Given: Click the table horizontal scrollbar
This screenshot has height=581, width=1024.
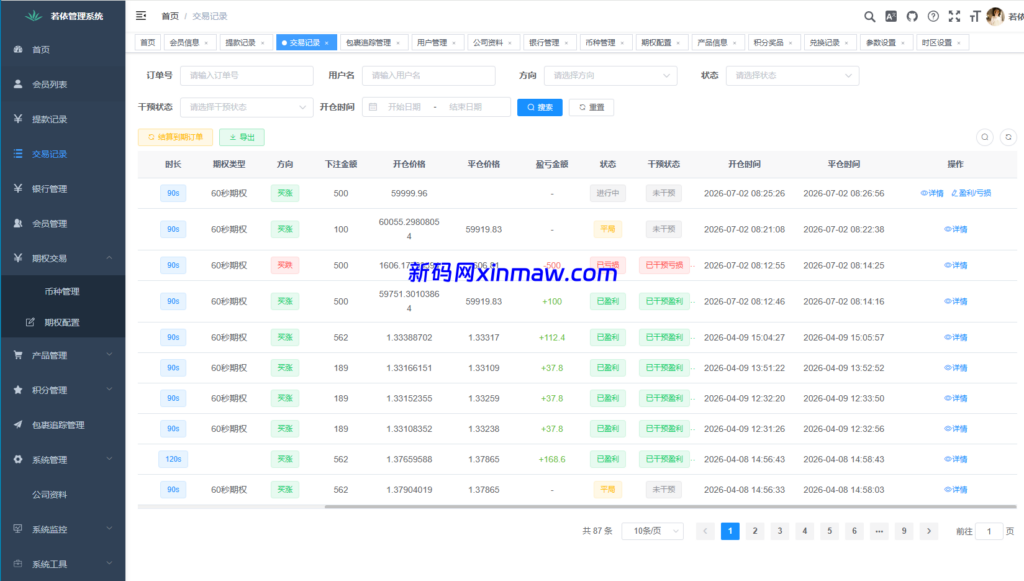Looking at the screenshot, I should pos(670,507).
